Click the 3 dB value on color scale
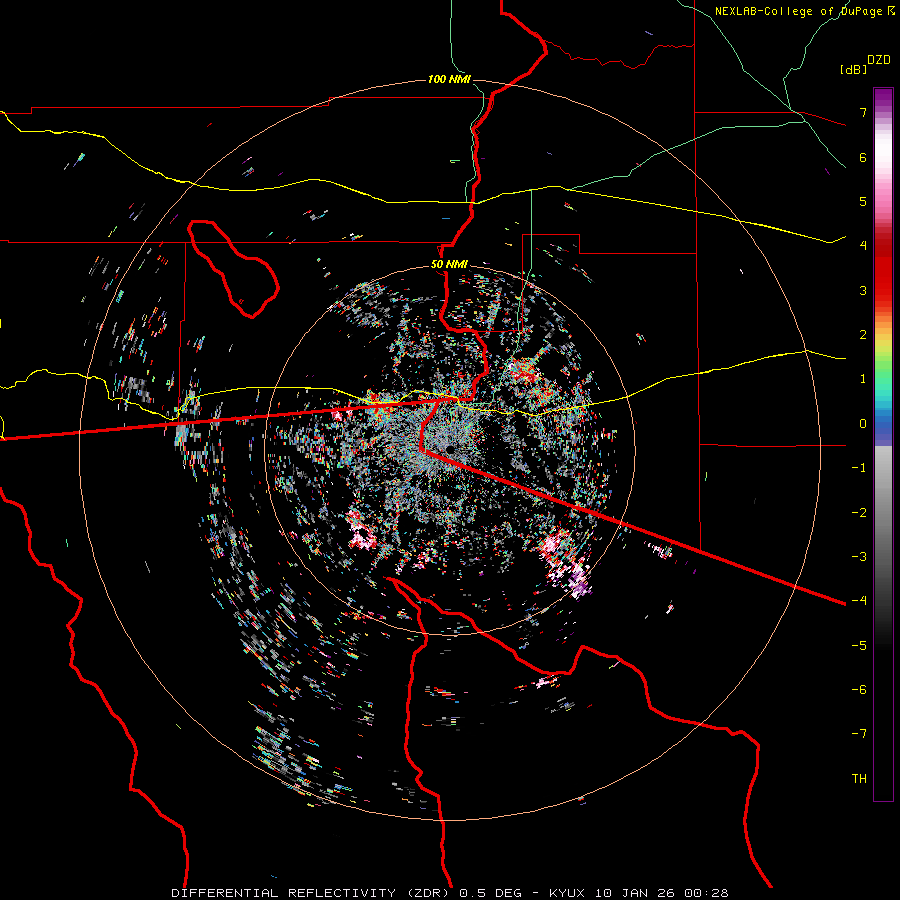 tap(863, 290)
